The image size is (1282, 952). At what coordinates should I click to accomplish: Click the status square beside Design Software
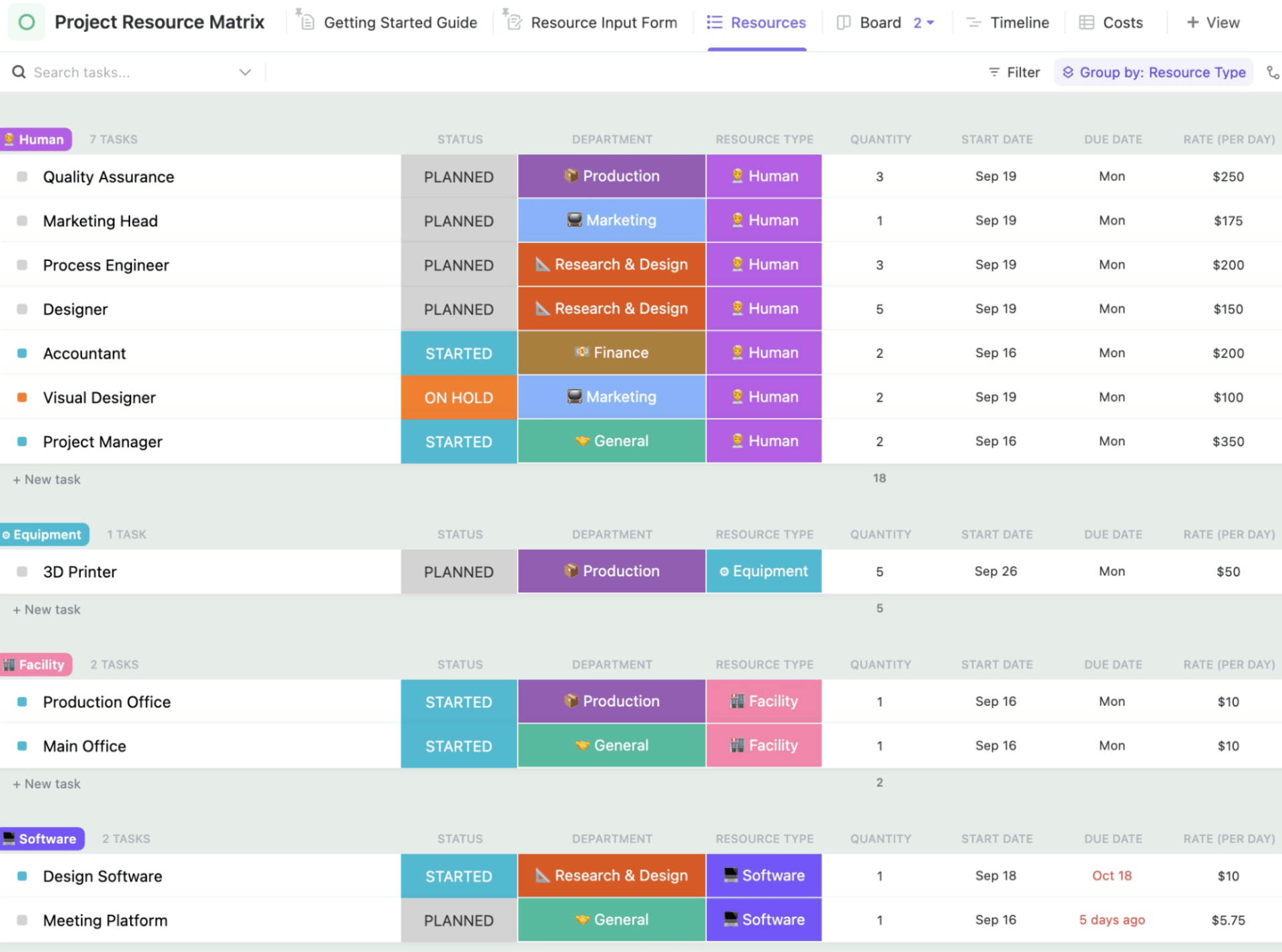tap(22, 875)
